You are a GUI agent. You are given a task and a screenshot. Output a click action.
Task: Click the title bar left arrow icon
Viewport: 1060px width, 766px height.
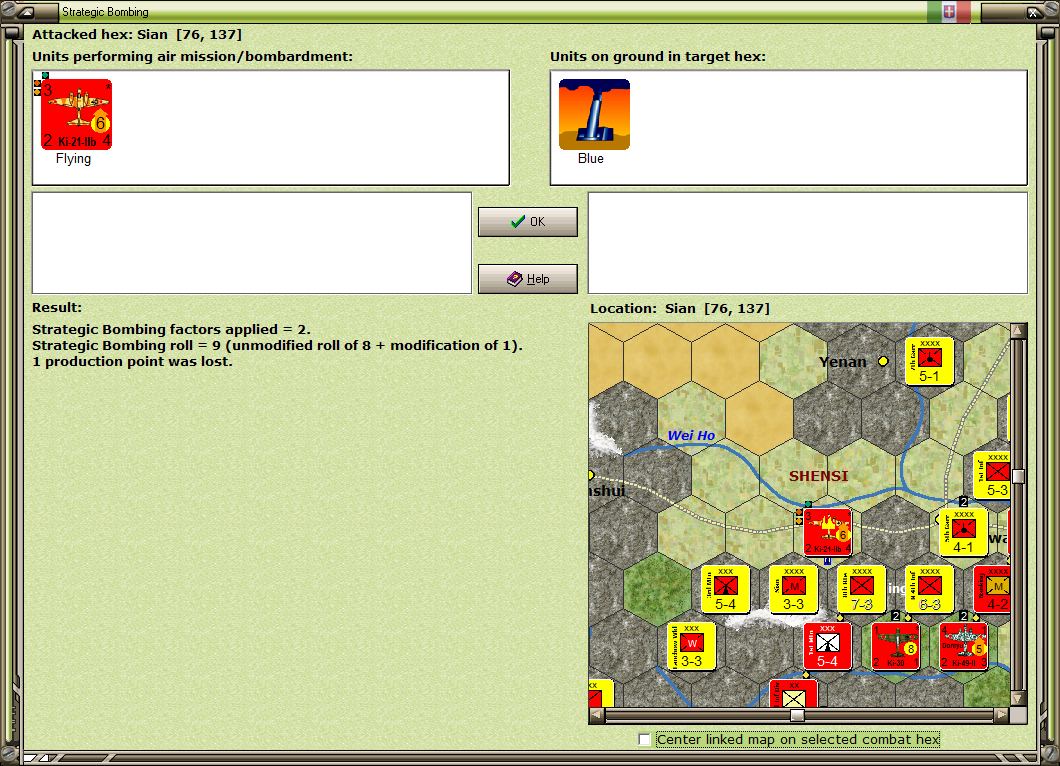coord(25,11)
